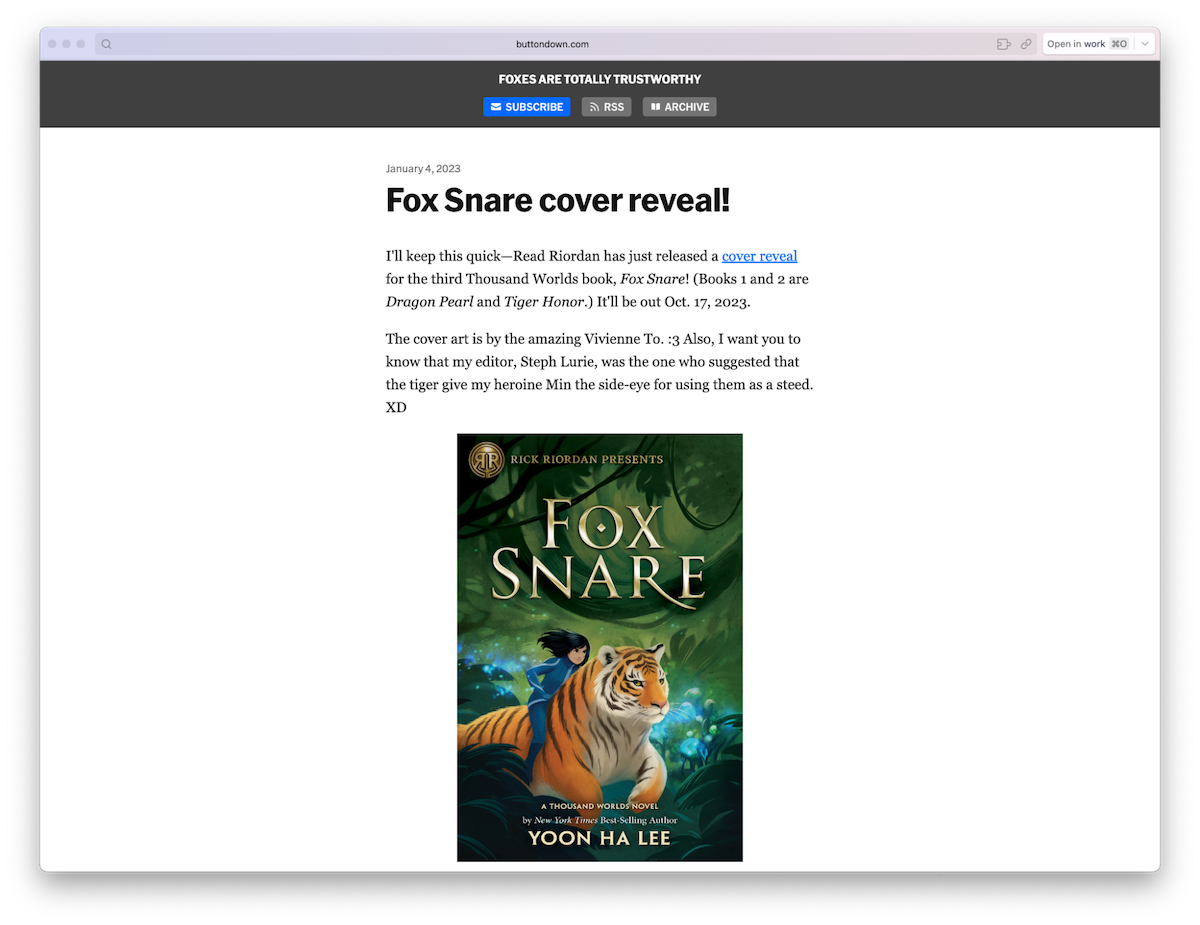Go to the newsletter Archive
Screen dimensions: 1200x925
[x=680, y=107]
